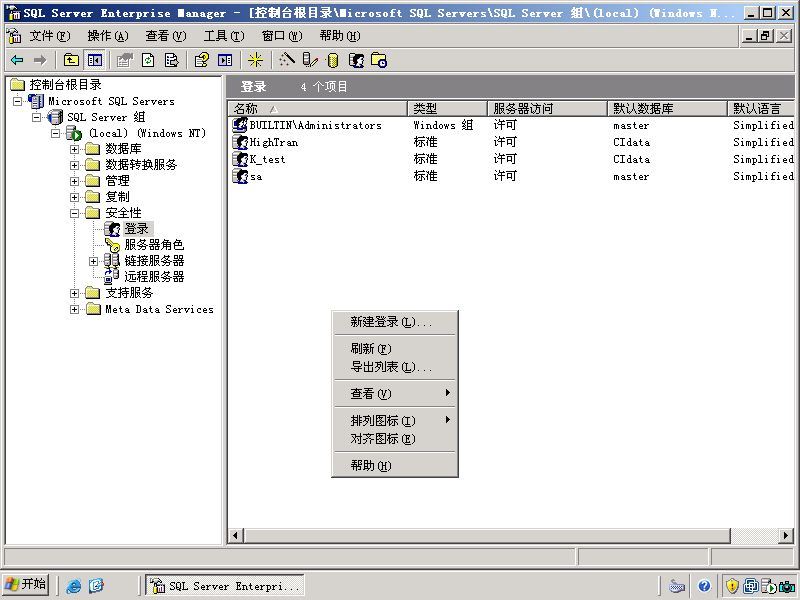This screenshot has width=800, height=600.
Task: Choose 新建登录(L)... in context menu
Action: [x=394, y=322]
